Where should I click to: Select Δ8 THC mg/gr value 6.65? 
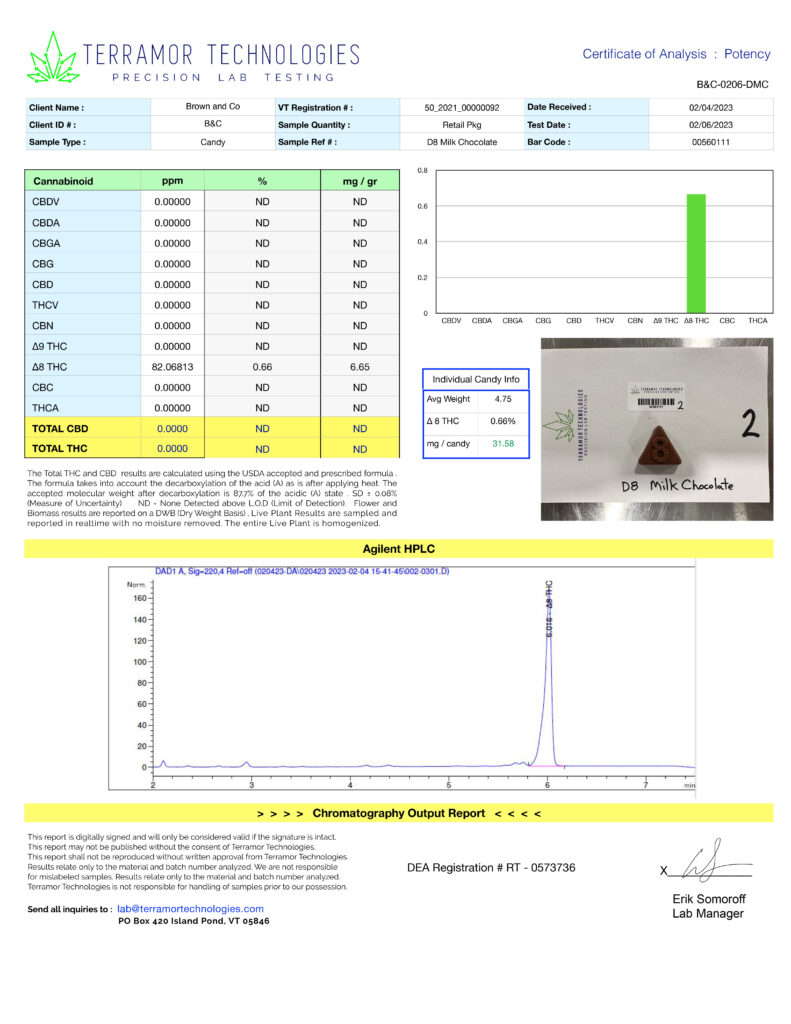360,367
